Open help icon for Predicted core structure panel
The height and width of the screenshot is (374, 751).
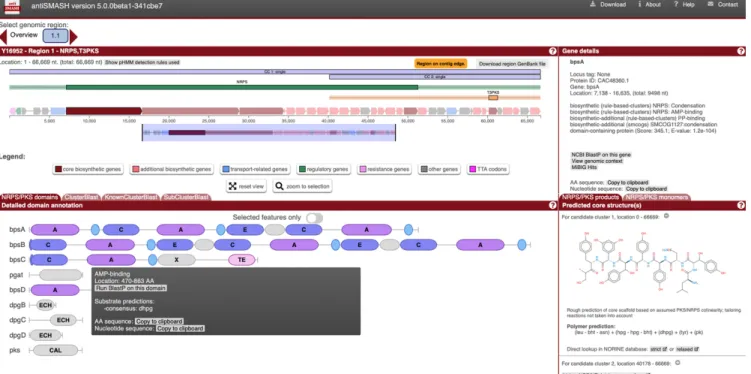[x=741, y=205]
